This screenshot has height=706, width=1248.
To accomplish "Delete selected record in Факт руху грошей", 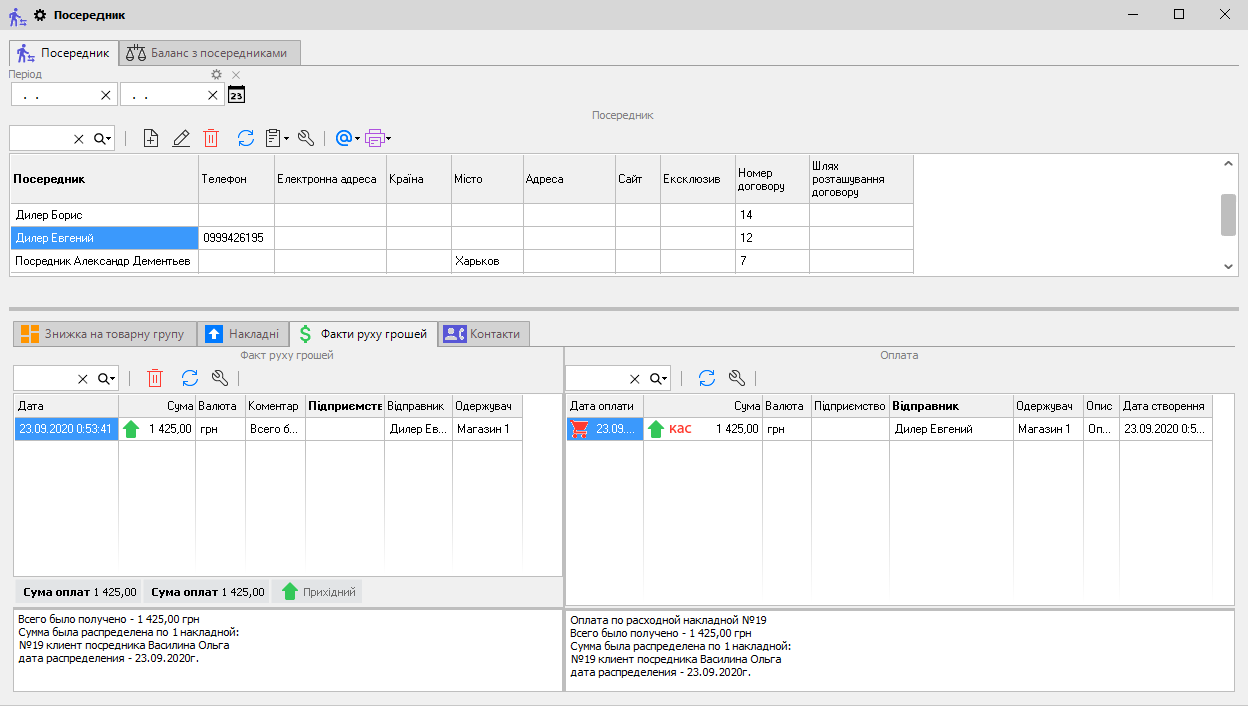I will click(x=155, y=378).
